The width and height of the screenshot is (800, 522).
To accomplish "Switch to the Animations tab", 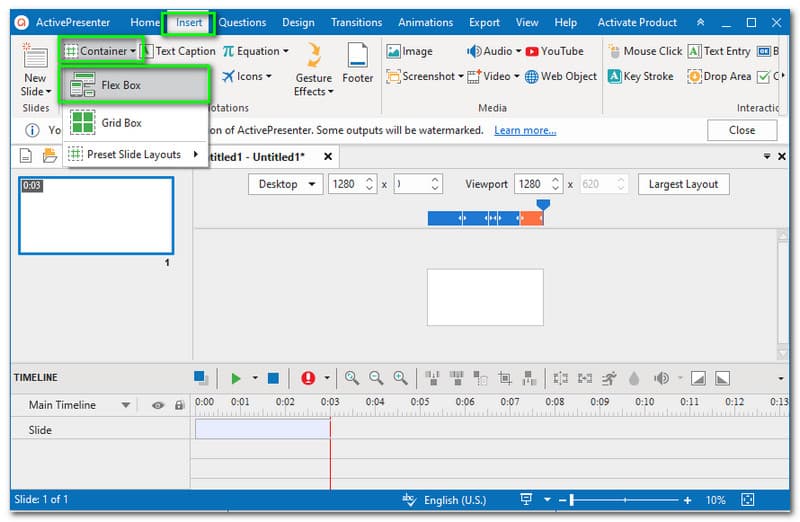I will click(x=425, y=22).
